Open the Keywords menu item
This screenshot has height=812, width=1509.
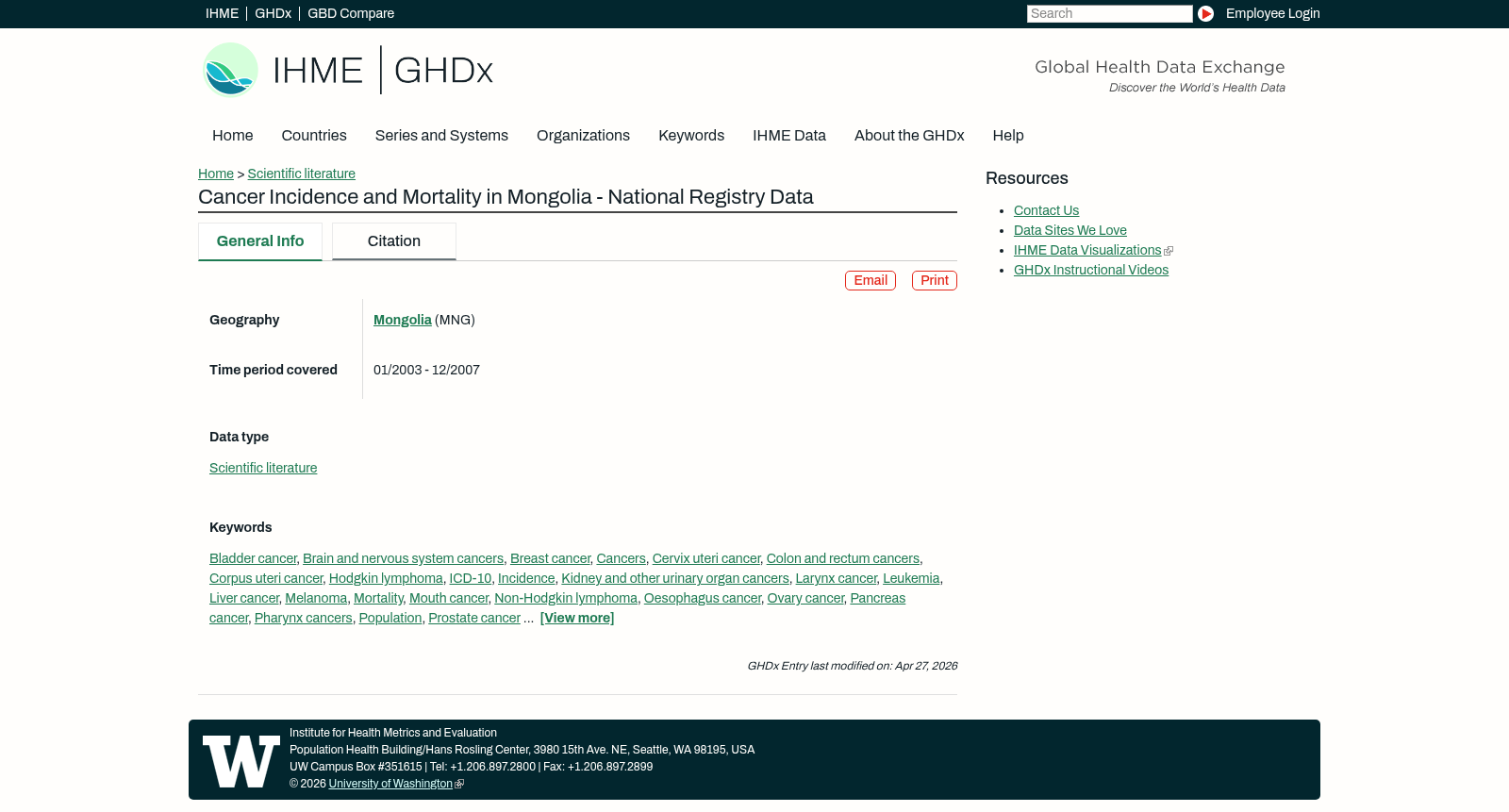pos(691,136)
